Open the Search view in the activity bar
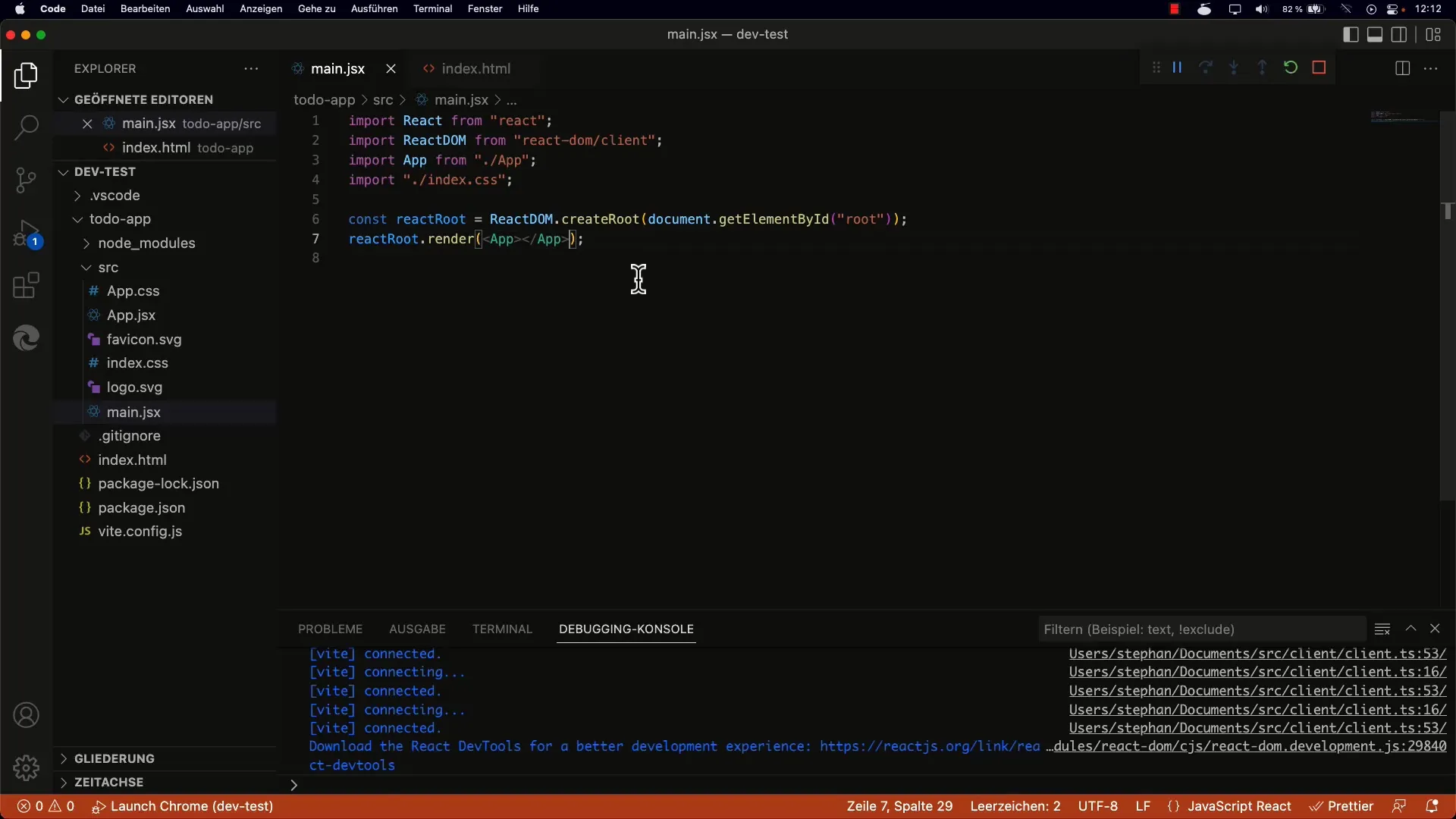This screenshot has width=1456, height=819. [26, 127]
